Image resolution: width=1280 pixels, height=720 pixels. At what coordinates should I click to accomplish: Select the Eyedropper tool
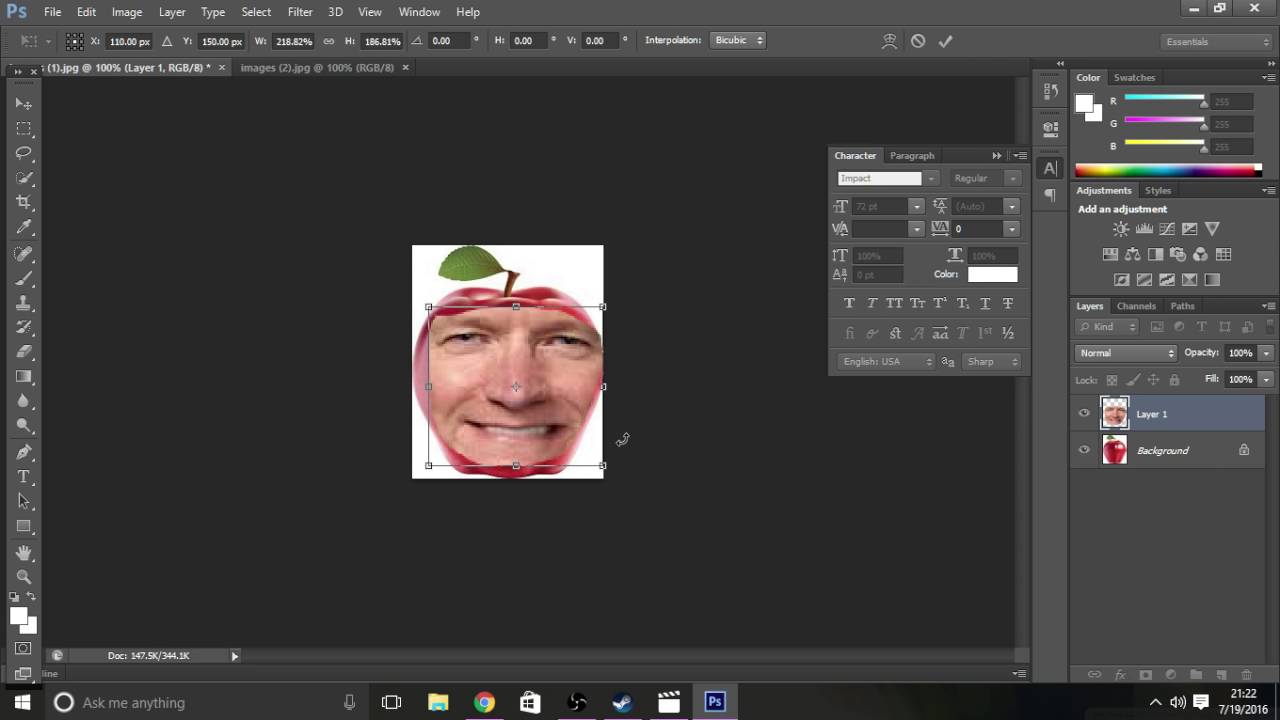pos(24,228)
